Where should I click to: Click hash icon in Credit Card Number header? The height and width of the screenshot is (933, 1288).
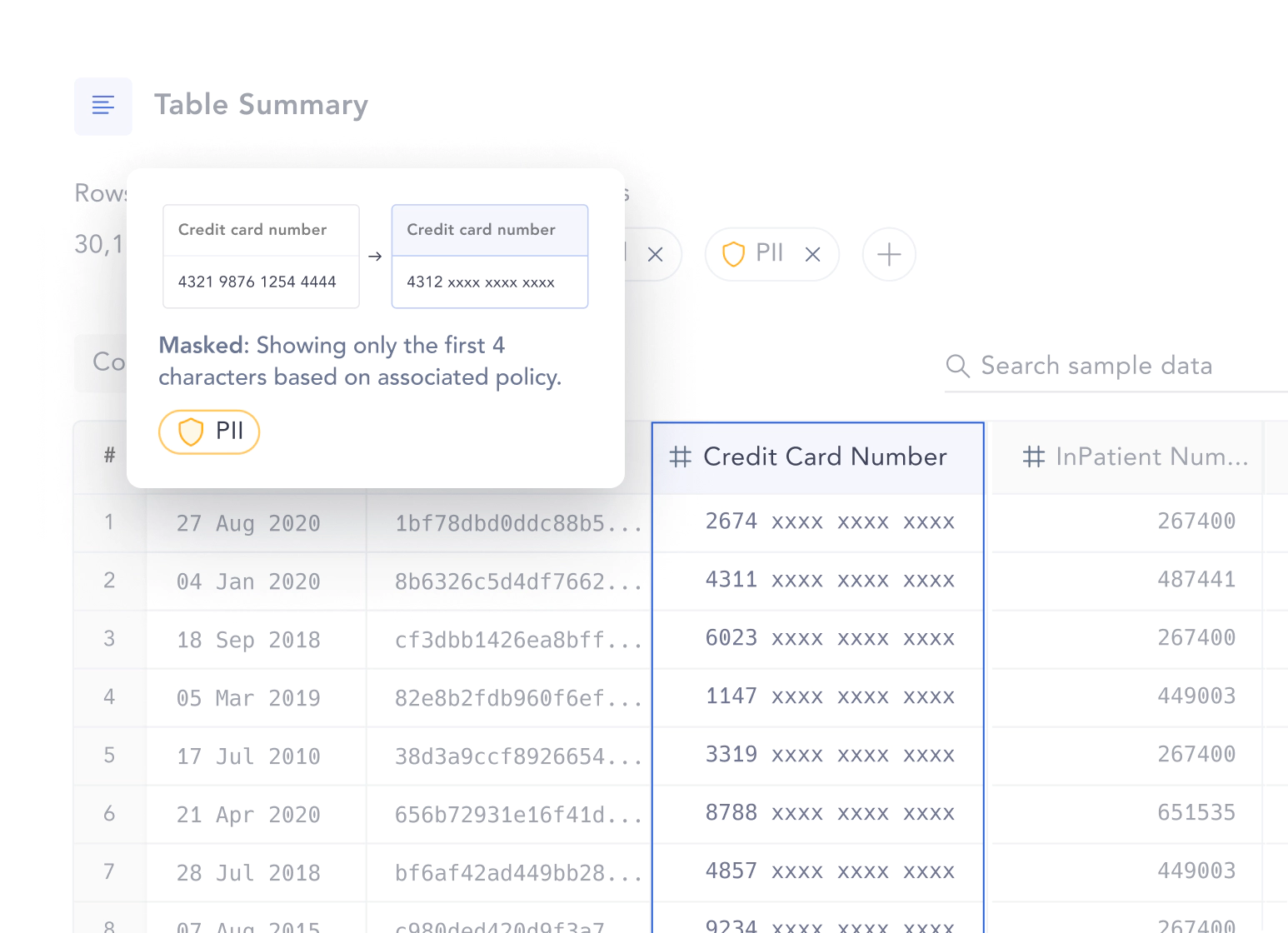coord(681,457)
